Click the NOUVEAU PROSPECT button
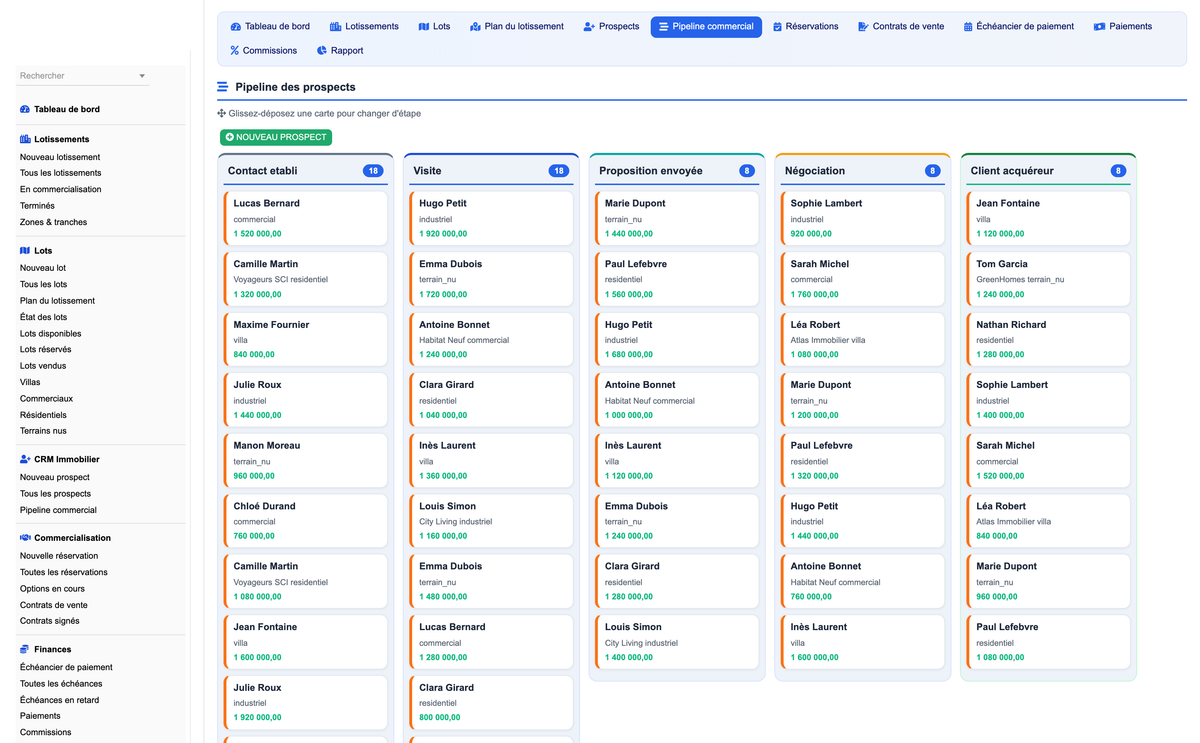The height and width of the screenshot is (743, 1200). point(276,137)
